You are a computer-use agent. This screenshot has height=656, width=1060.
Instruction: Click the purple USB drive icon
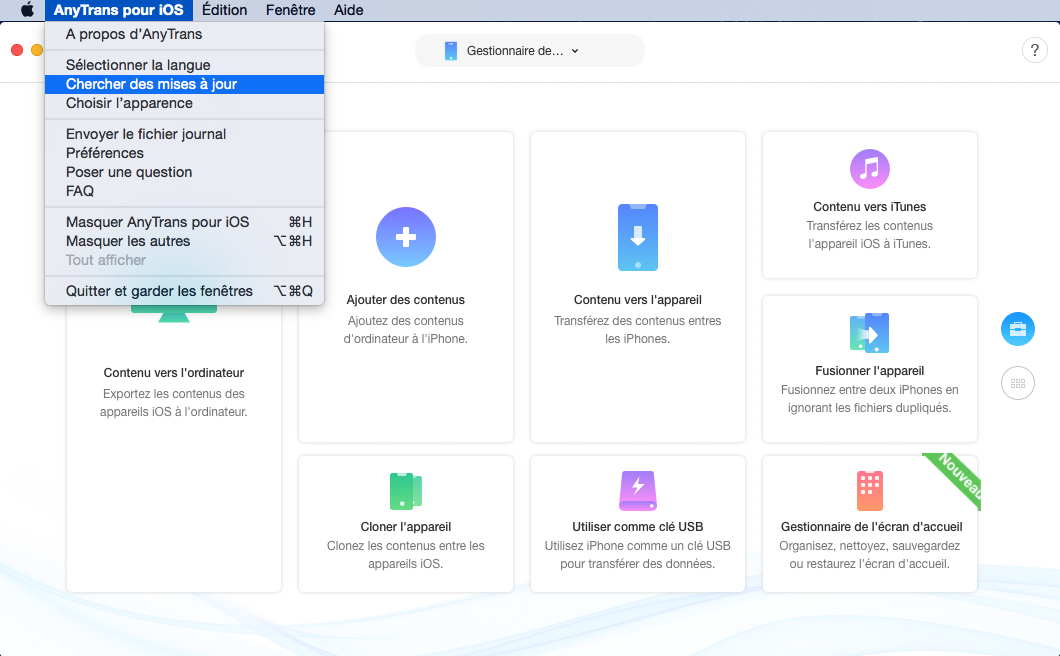coord(637,490)
